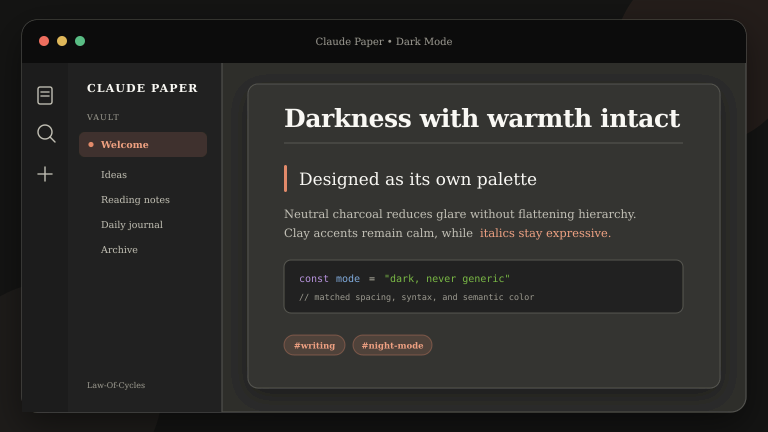Click the #night-mode tag
768x432 pixels.
point(392,345)
